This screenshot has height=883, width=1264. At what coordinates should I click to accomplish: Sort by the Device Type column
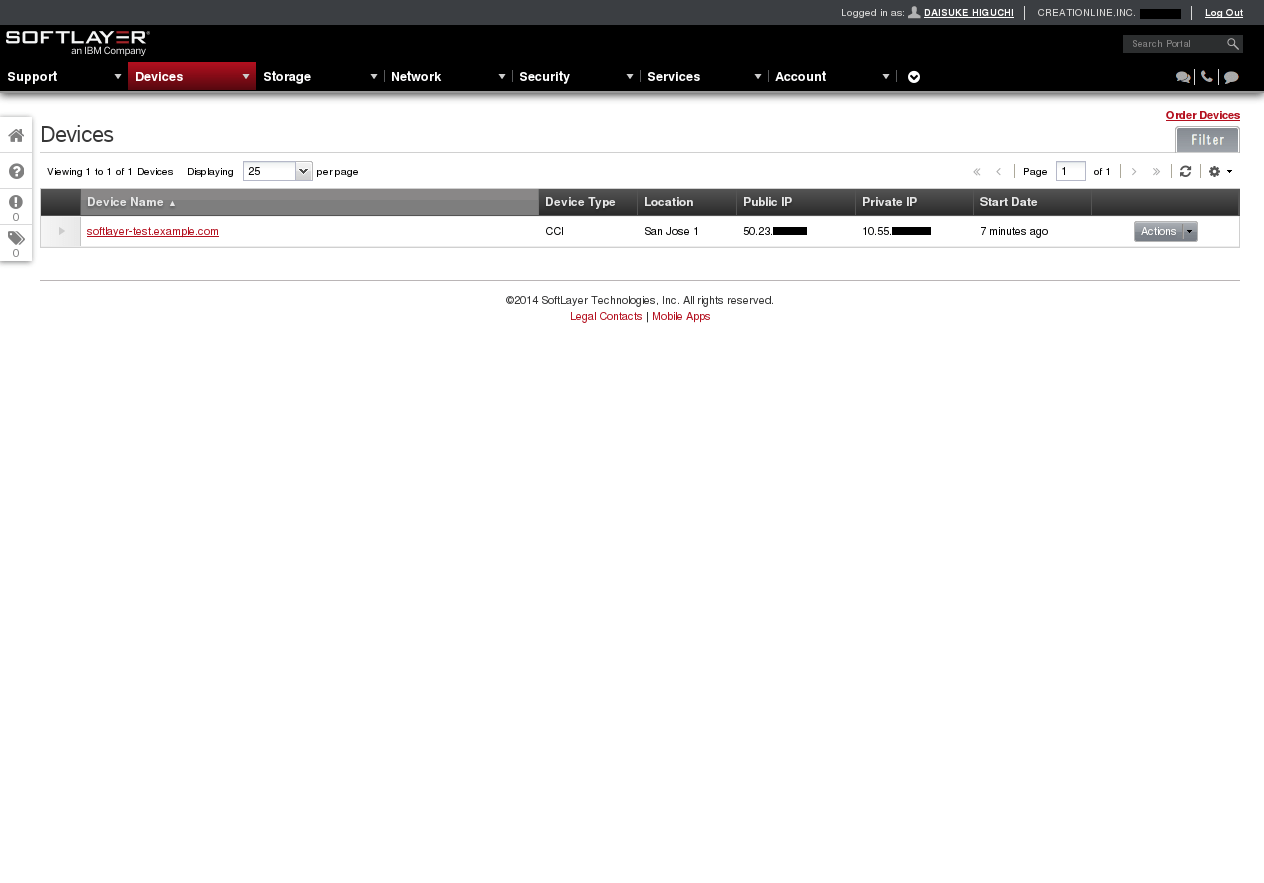[x=588, y=202]
